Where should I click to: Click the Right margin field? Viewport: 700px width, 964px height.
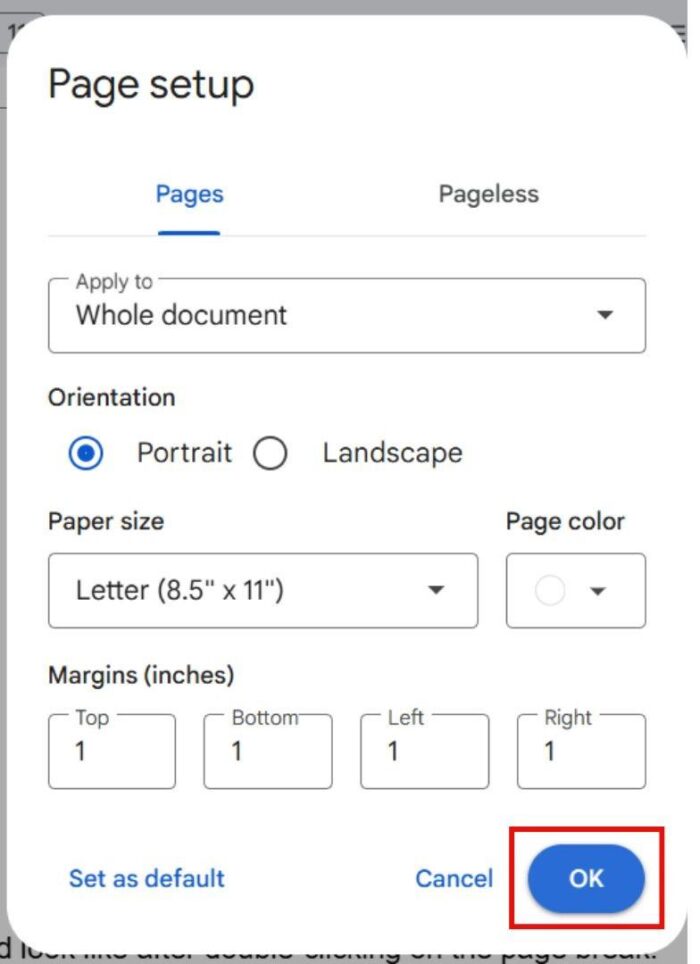(580, 751)
